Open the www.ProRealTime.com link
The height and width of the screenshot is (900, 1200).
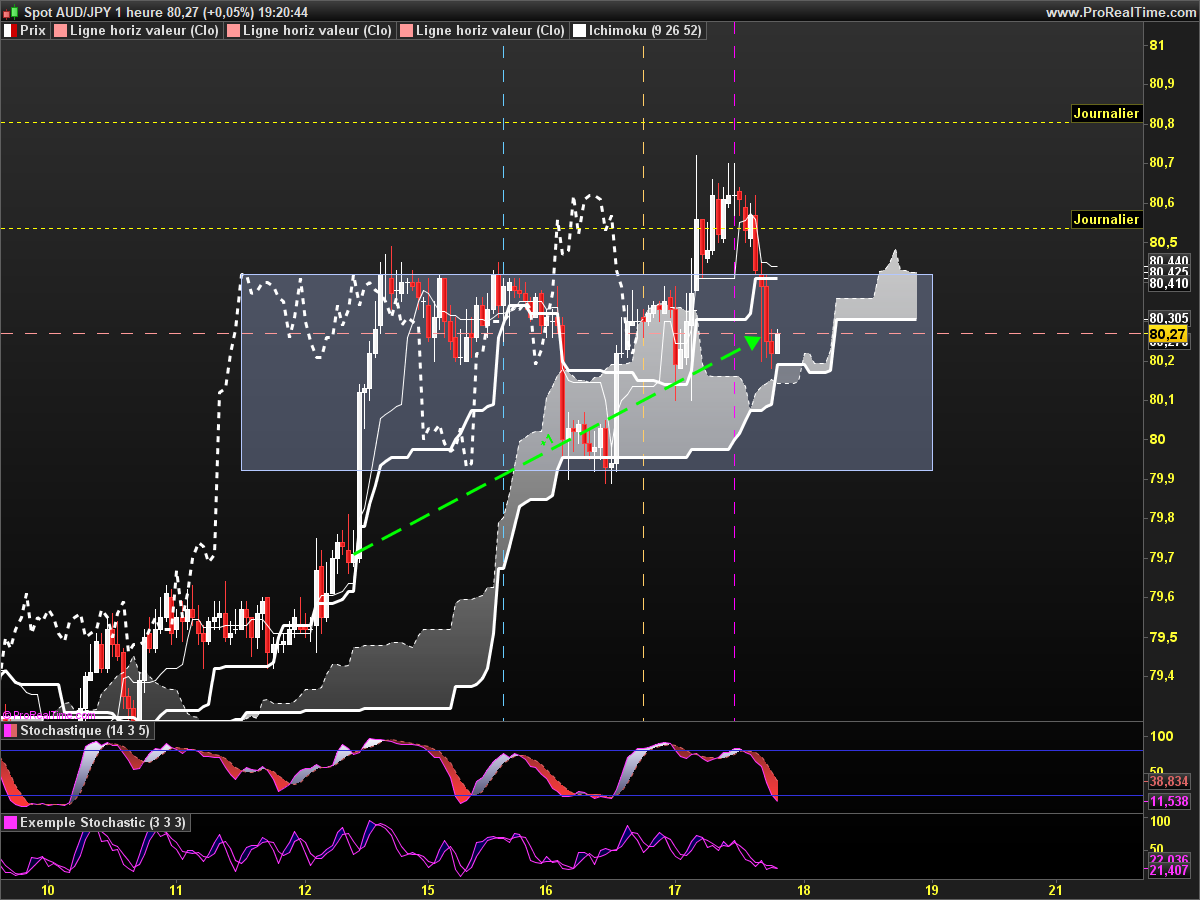tap(1120, 12)
